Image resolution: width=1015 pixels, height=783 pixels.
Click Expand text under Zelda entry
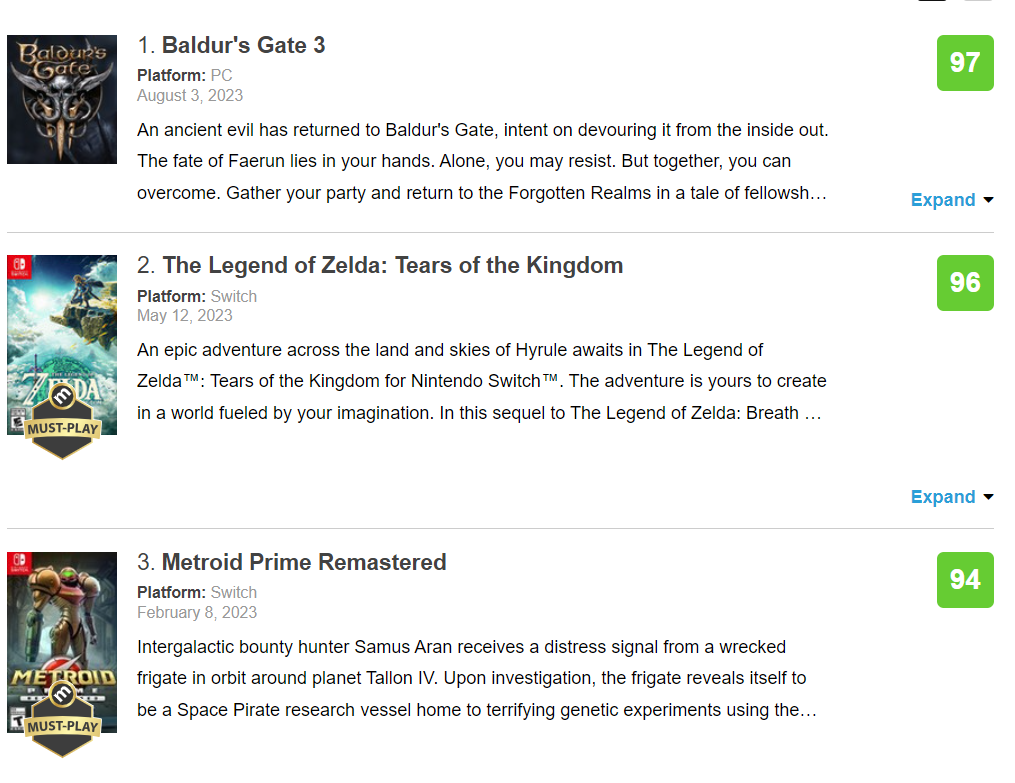click(942, 497)
